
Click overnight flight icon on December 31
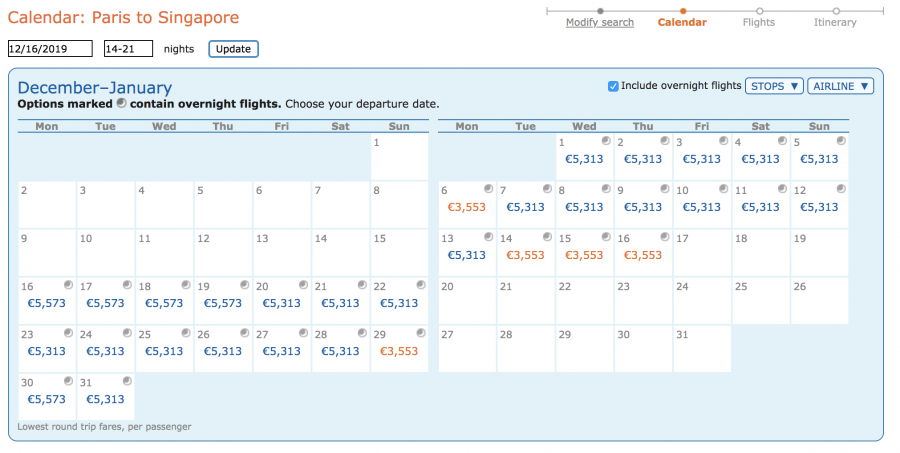coord(126,381)
